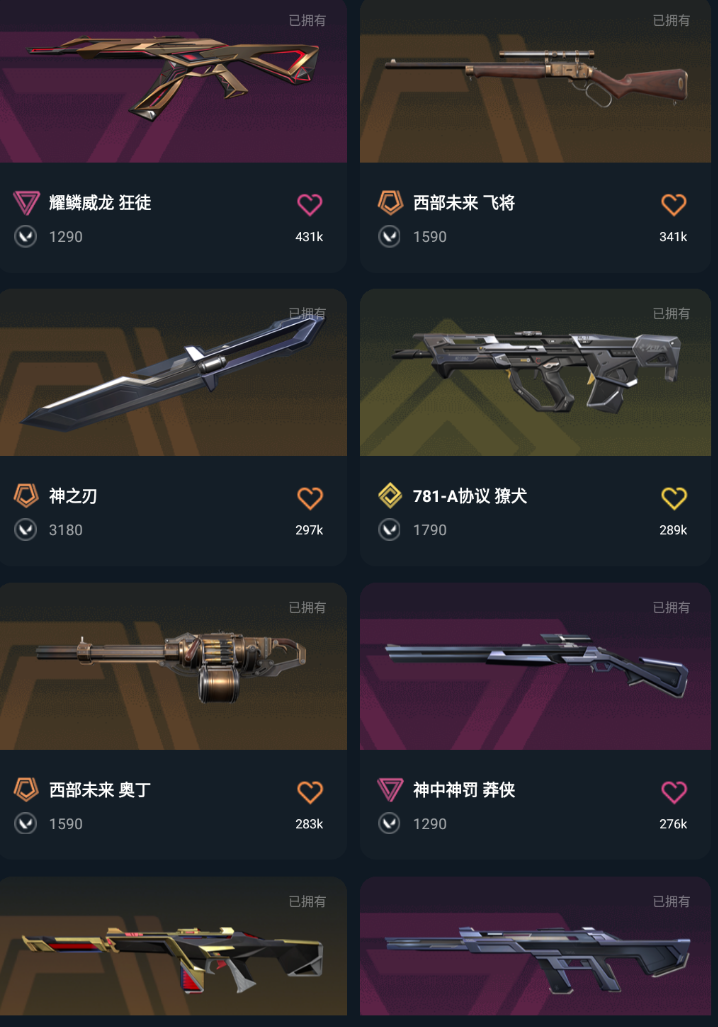Tap the heart for 781-A协议 獠犬
This screenshot has height=1027, width=718.
click(x=673, y=498)
